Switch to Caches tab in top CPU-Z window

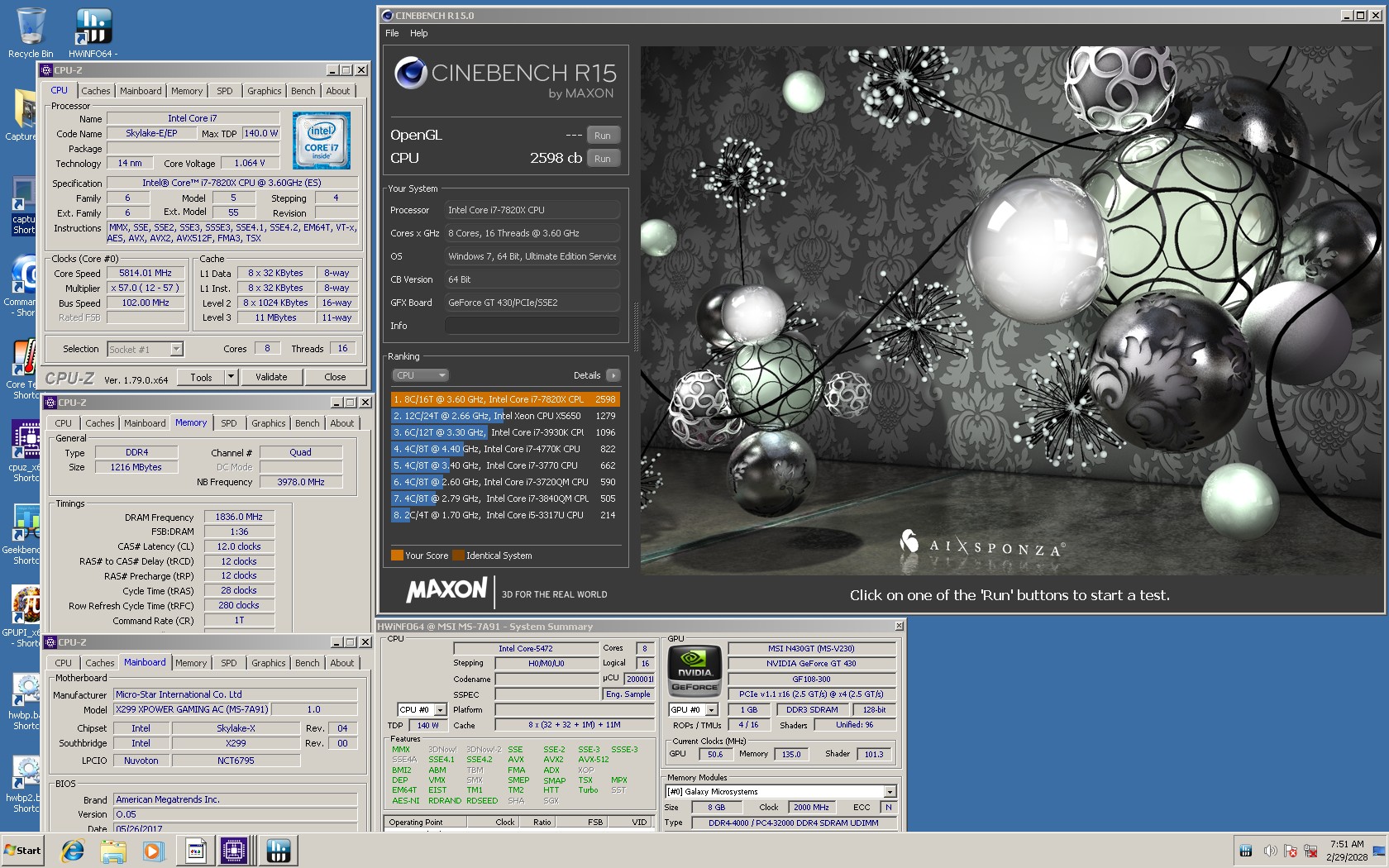tap(96, 91)
